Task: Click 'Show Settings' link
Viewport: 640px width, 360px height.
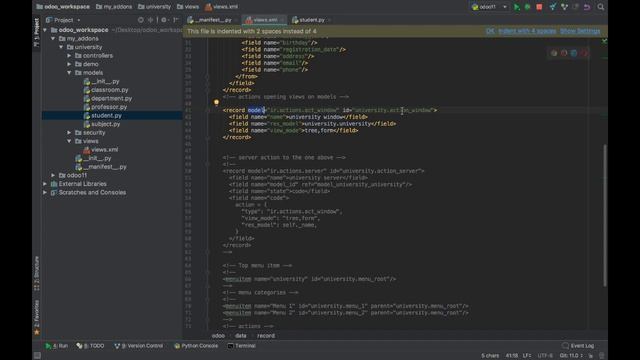Action: coord(580,31)
